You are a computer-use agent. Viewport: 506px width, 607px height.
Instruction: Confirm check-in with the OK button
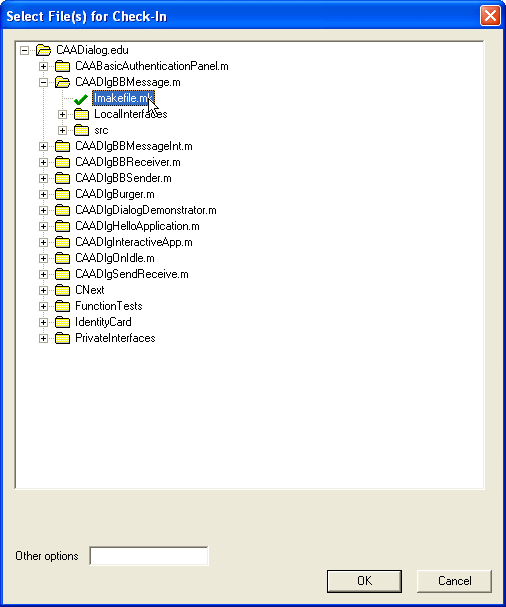pyautogui.click(x=364, y=581)
